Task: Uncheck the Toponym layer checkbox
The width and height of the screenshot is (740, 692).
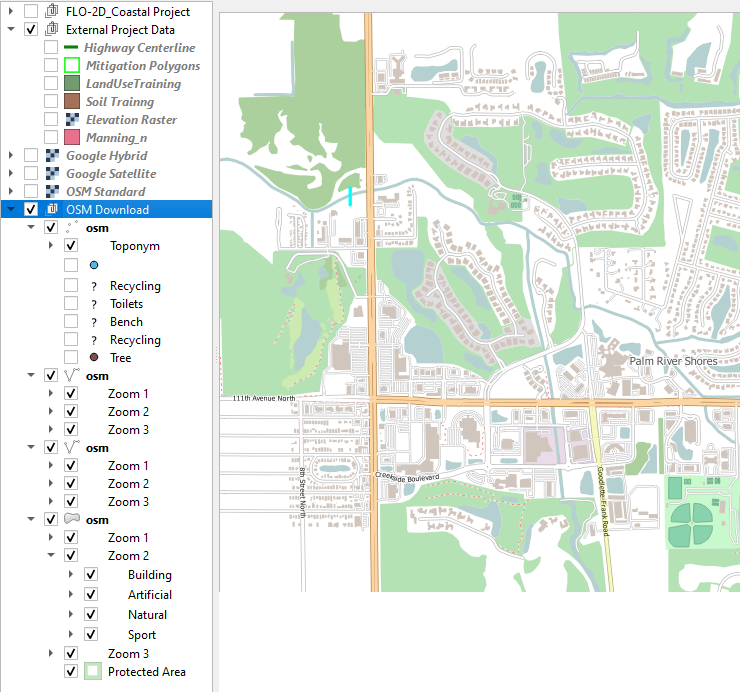Action: pyautogui.click(x=71, y=246)
